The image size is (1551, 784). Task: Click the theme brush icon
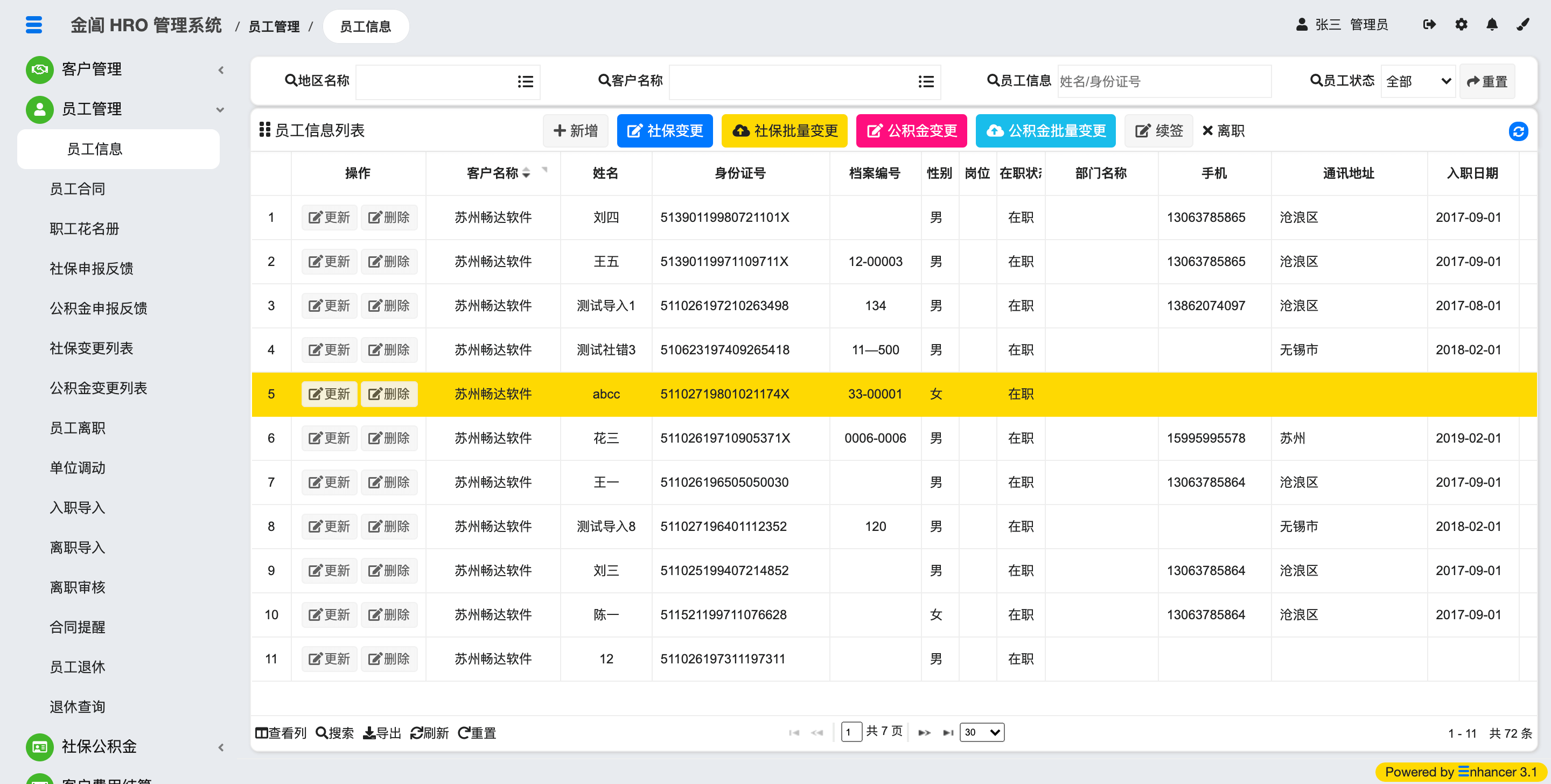1522,25
